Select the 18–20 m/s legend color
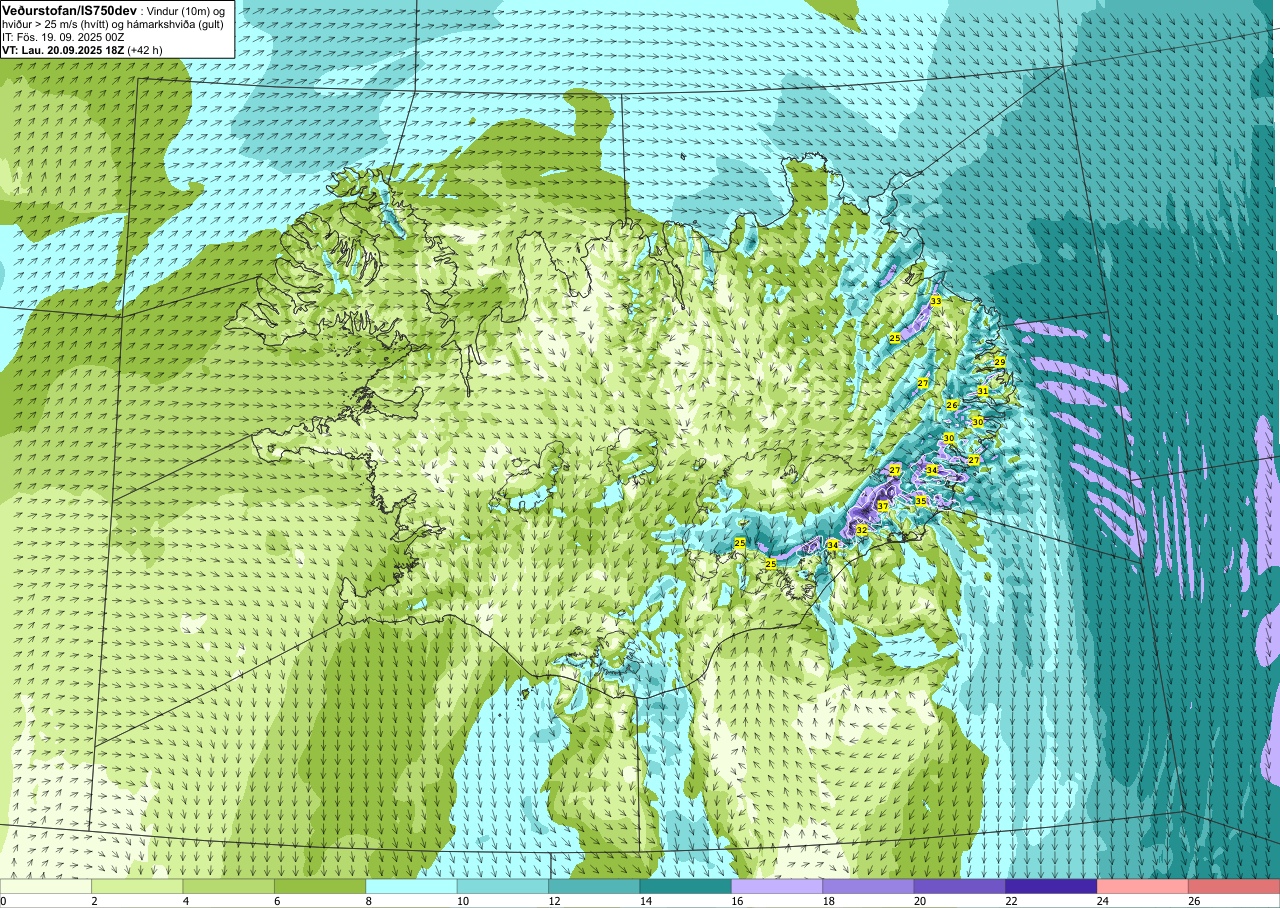1280x908 pixels. pyautogui.click(x=868, y=886)
